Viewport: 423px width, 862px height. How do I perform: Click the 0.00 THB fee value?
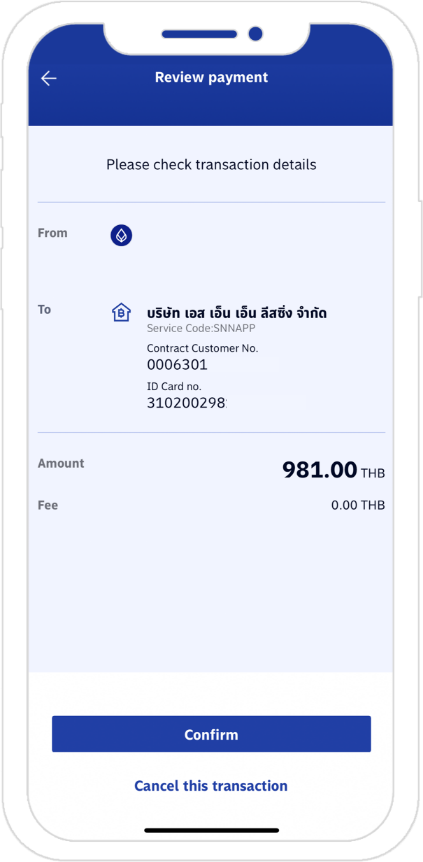click(358, 505)
